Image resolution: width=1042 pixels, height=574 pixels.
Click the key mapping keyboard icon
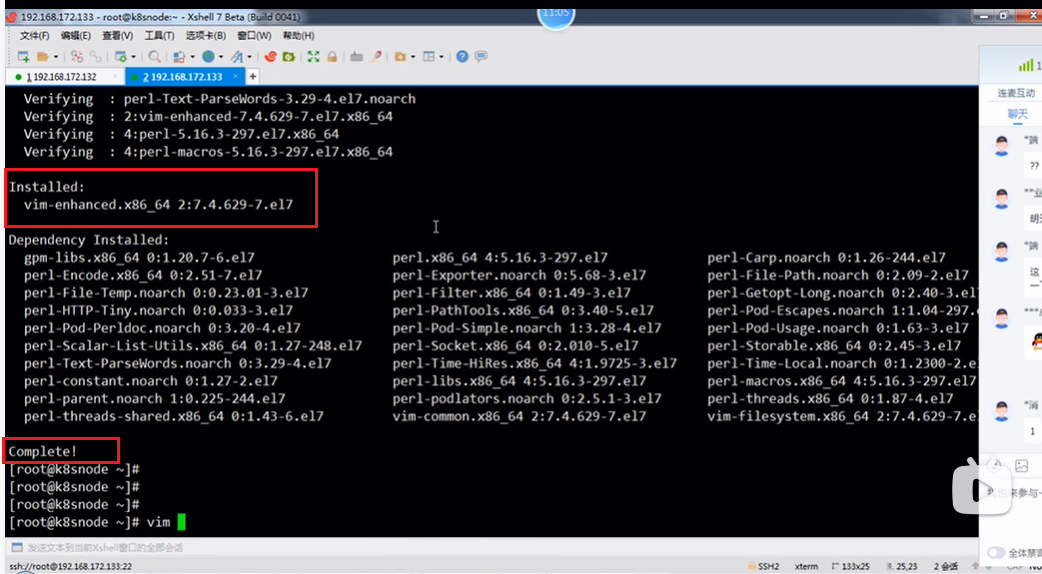(356, 57)
